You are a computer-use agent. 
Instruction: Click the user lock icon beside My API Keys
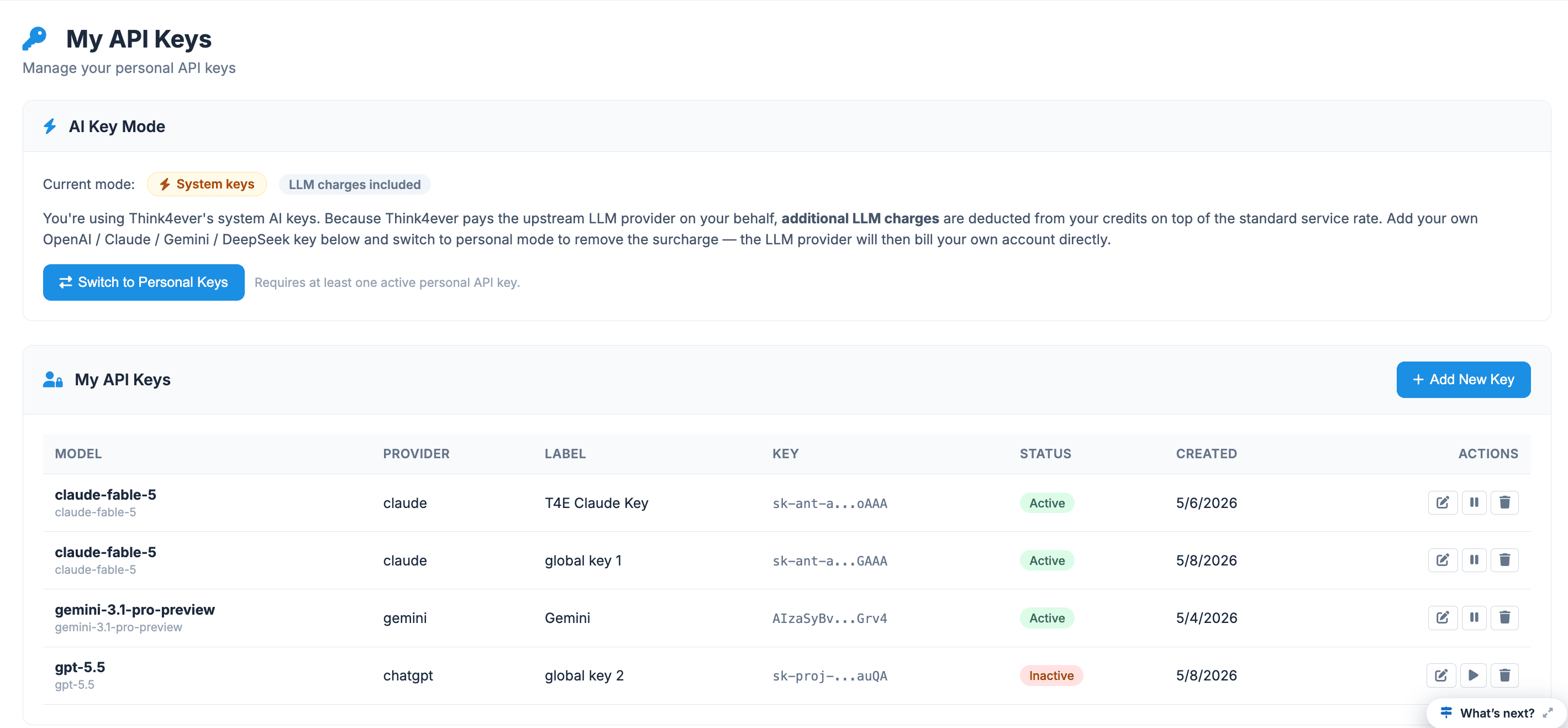(53, 380)
